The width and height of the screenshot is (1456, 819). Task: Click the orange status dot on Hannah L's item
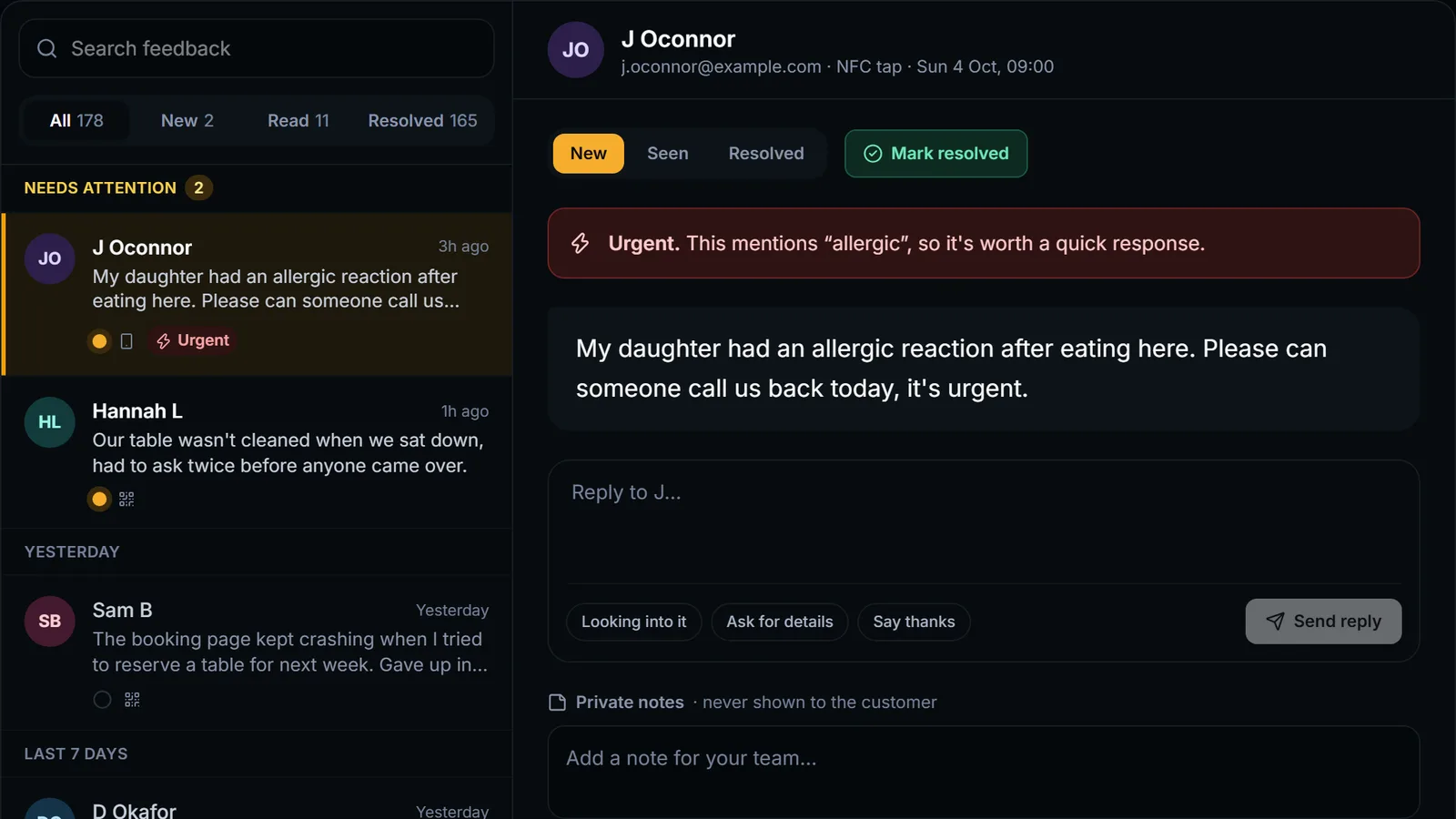coord(99,499)
